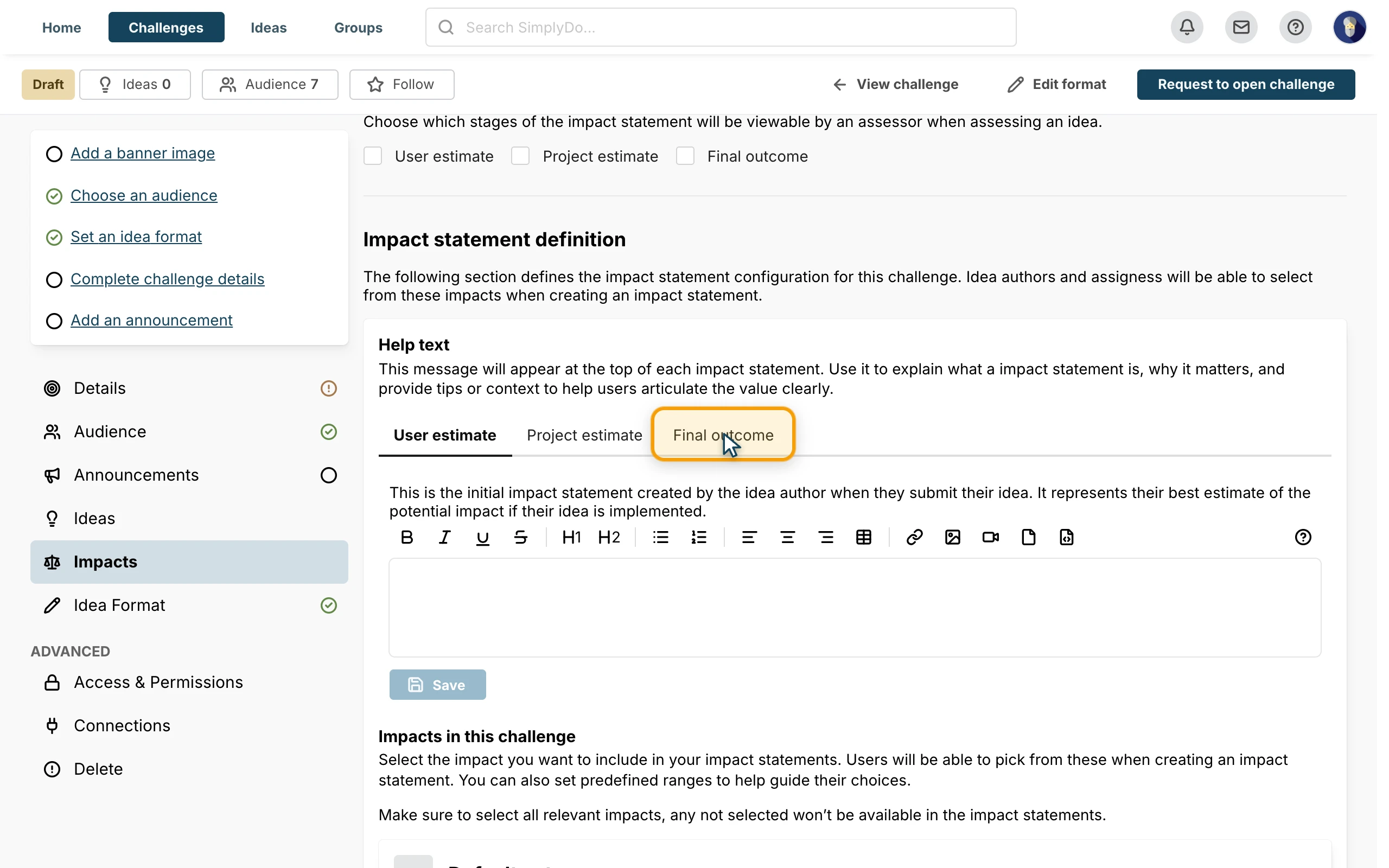
Task: Attach a file in the editor toolbar
Action: point(1029,537)
